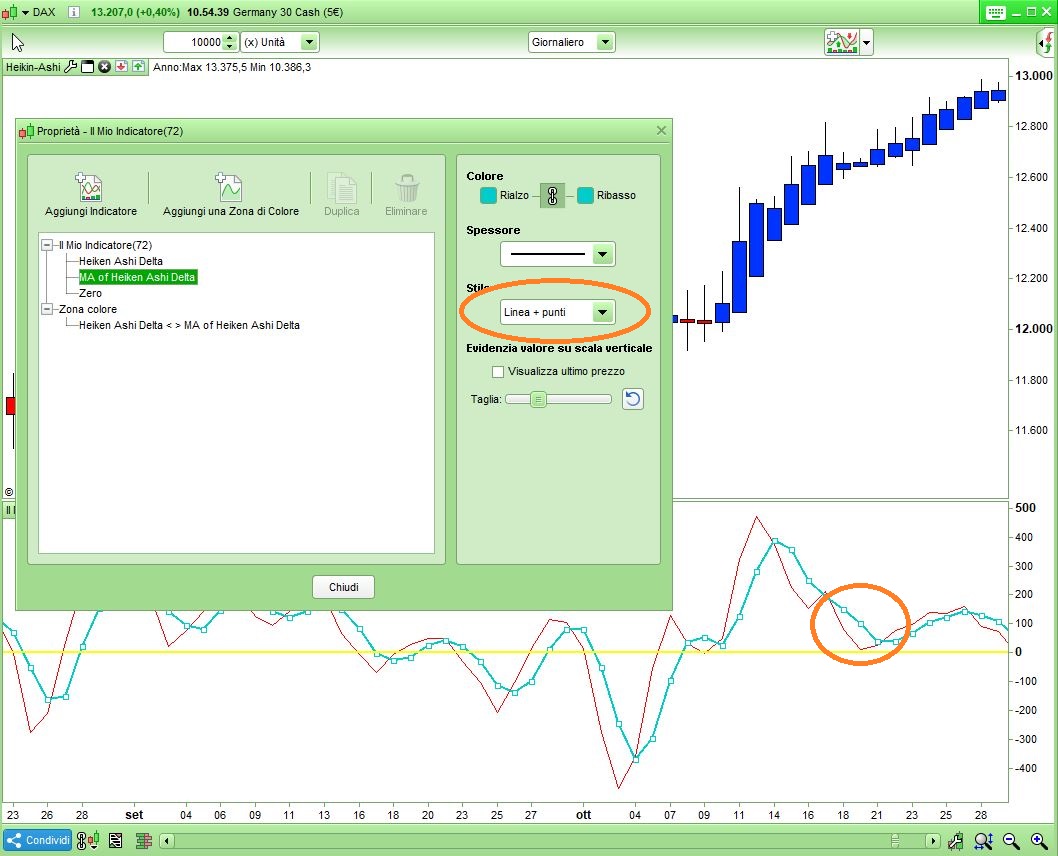This screenshot has width=1058, height=856.
Task: Click the chart scrollbar left arrow
Action: coord(167,841)
